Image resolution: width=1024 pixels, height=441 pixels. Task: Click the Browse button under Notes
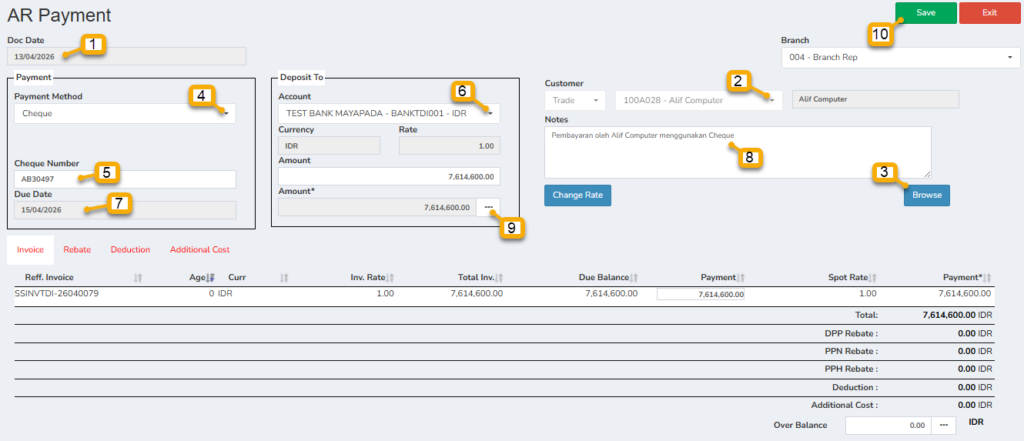tap(926, 195)
